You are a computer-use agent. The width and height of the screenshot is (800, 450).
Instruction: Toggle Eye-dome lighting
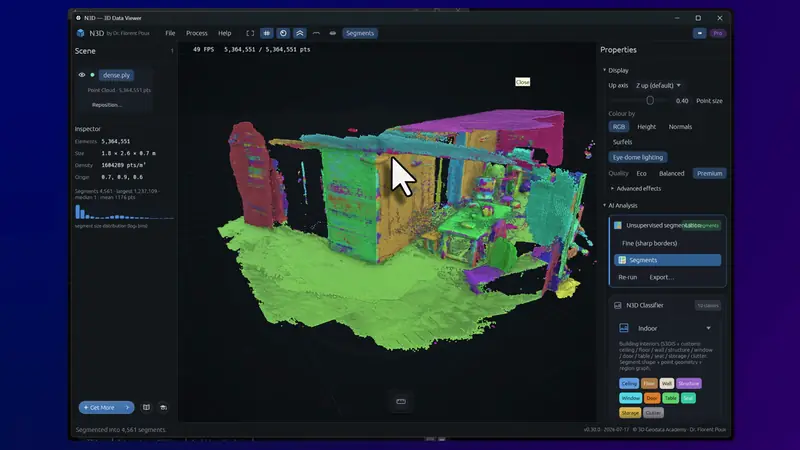click(638, 157)
